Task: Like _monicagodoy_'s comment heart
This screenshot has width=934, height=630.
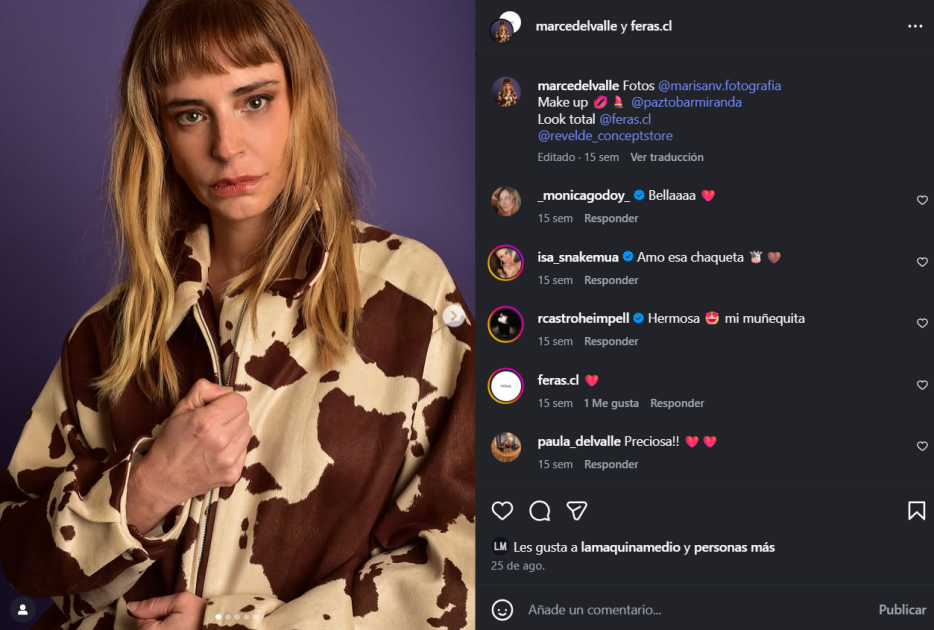Action: pyautogui.click(x=922, y=200)
